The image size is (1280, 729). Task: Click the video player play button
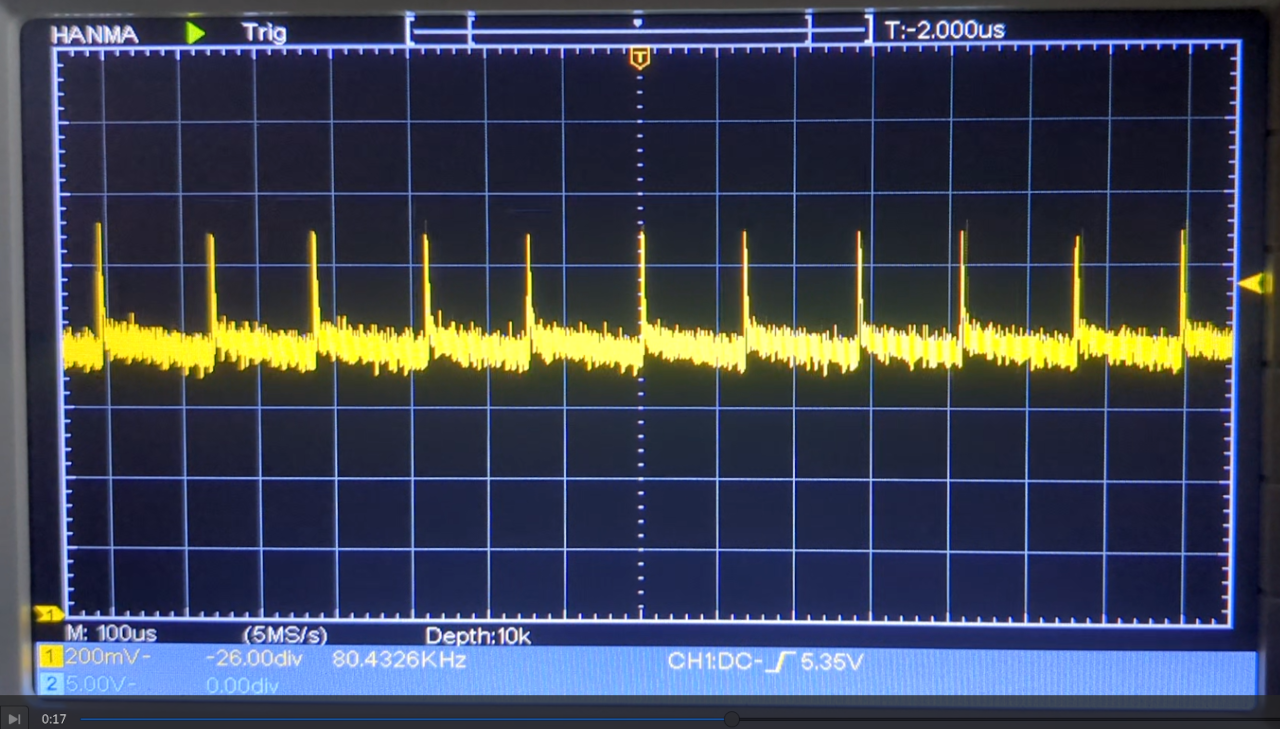(x=14, y=719)
